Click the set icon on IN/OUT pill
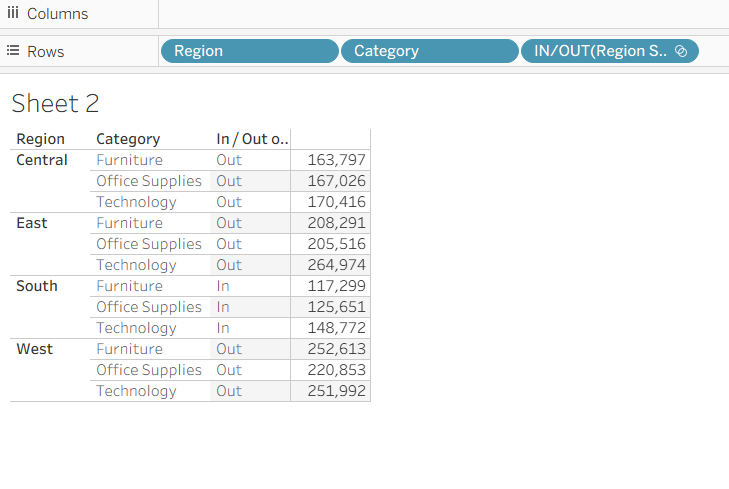 tap(681, 51)
